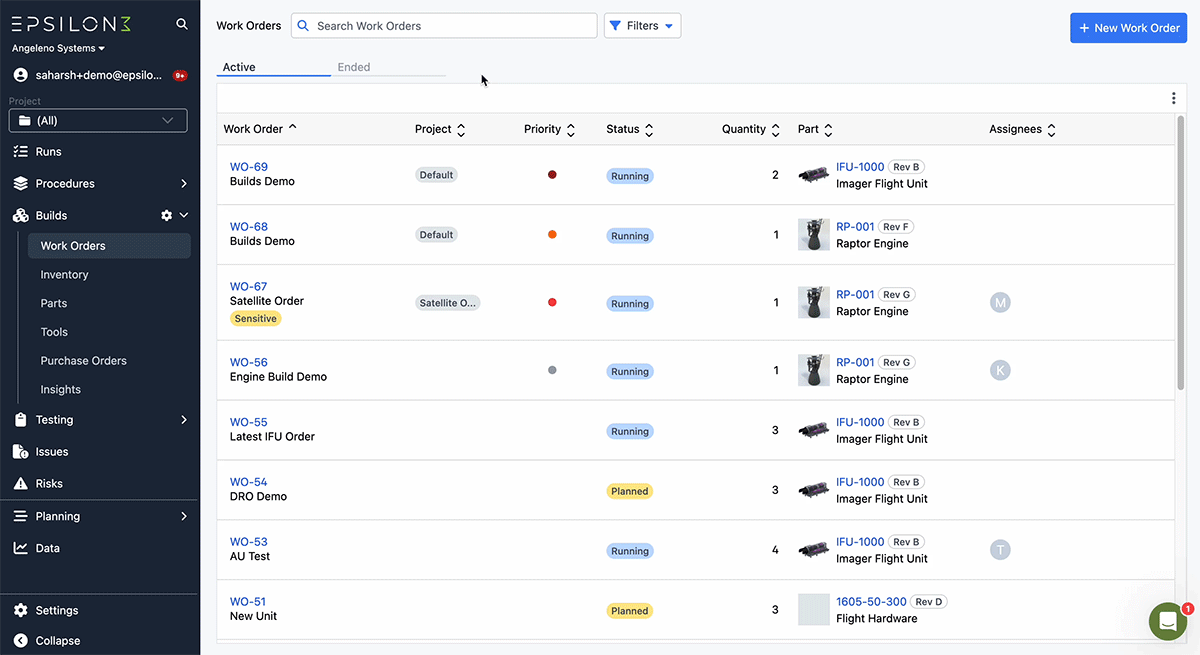Click the Data chart icon
Image resolution: width=1200 pixels, height=655 pixels.
pos(20,548)
